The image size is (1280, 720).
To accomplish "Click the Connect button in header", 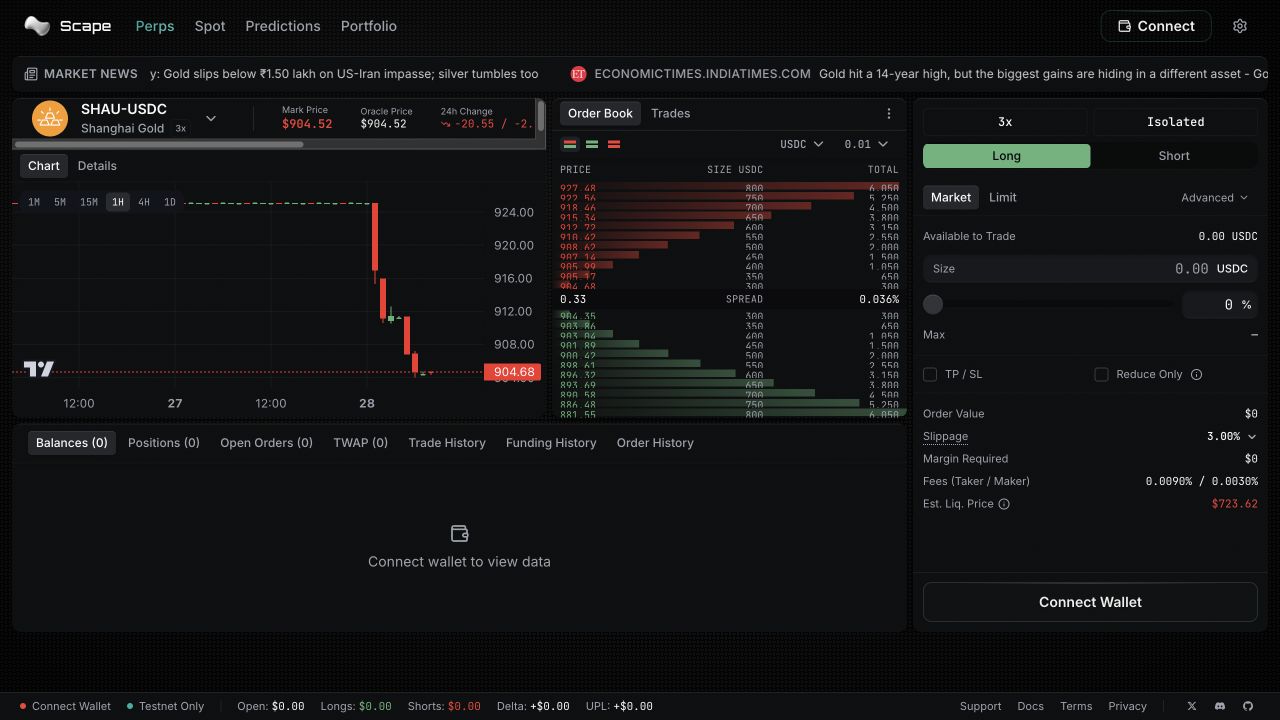I will (1156, 26).
